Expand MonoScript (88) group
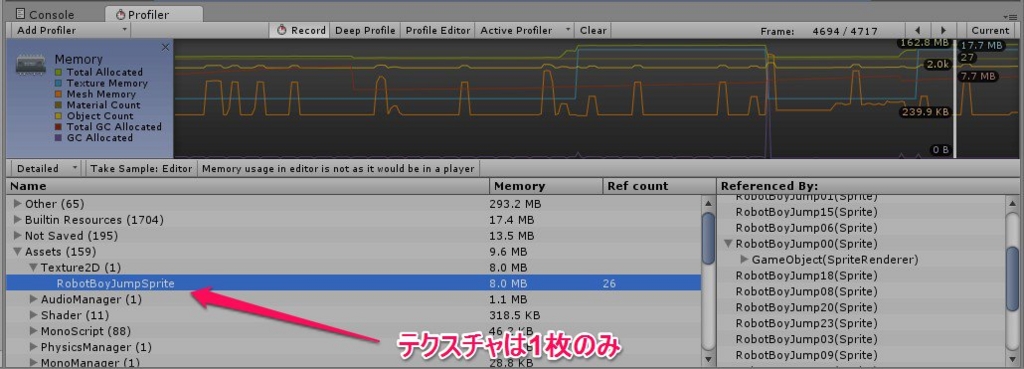Image resolution: width=1024 pixels, height=369 pixels. (33, 330)
